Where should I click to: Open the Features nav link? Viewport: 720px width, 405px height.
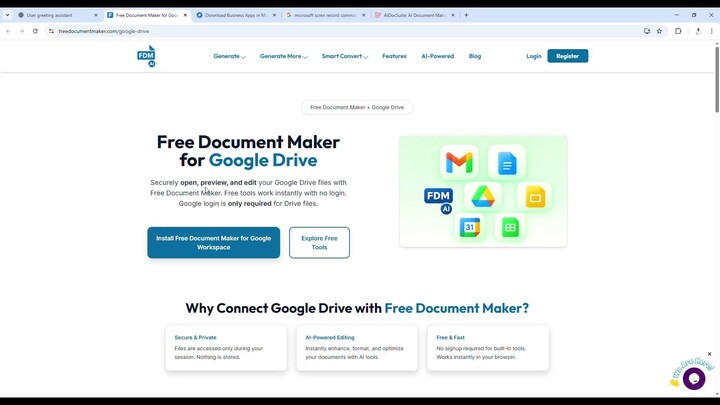click(x=394, y=56)
